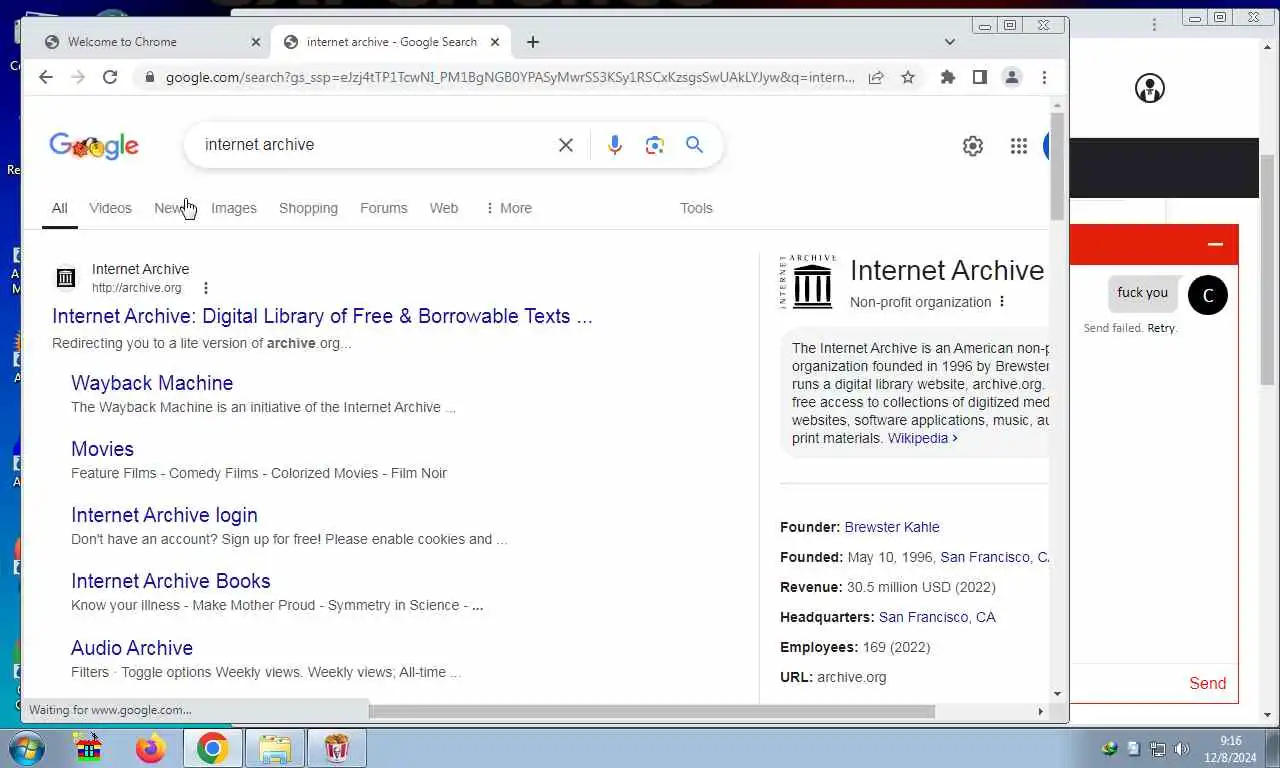1280x768 pixels.
Task: Open the Chrome side panel icon
Action: pos(980,77)
